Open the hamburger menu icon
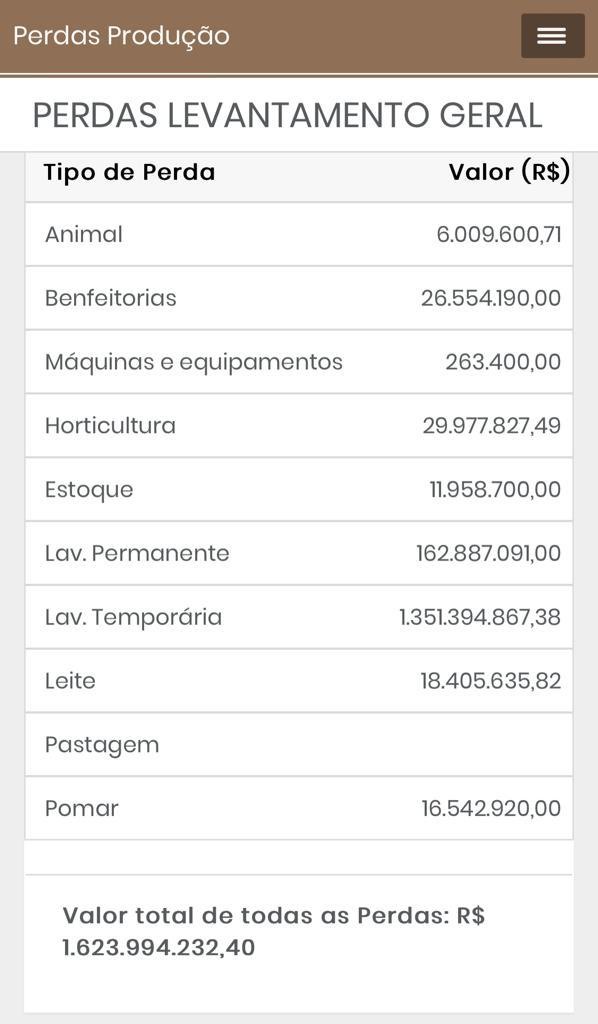The image size is (598, 1024). click(552, 36)
